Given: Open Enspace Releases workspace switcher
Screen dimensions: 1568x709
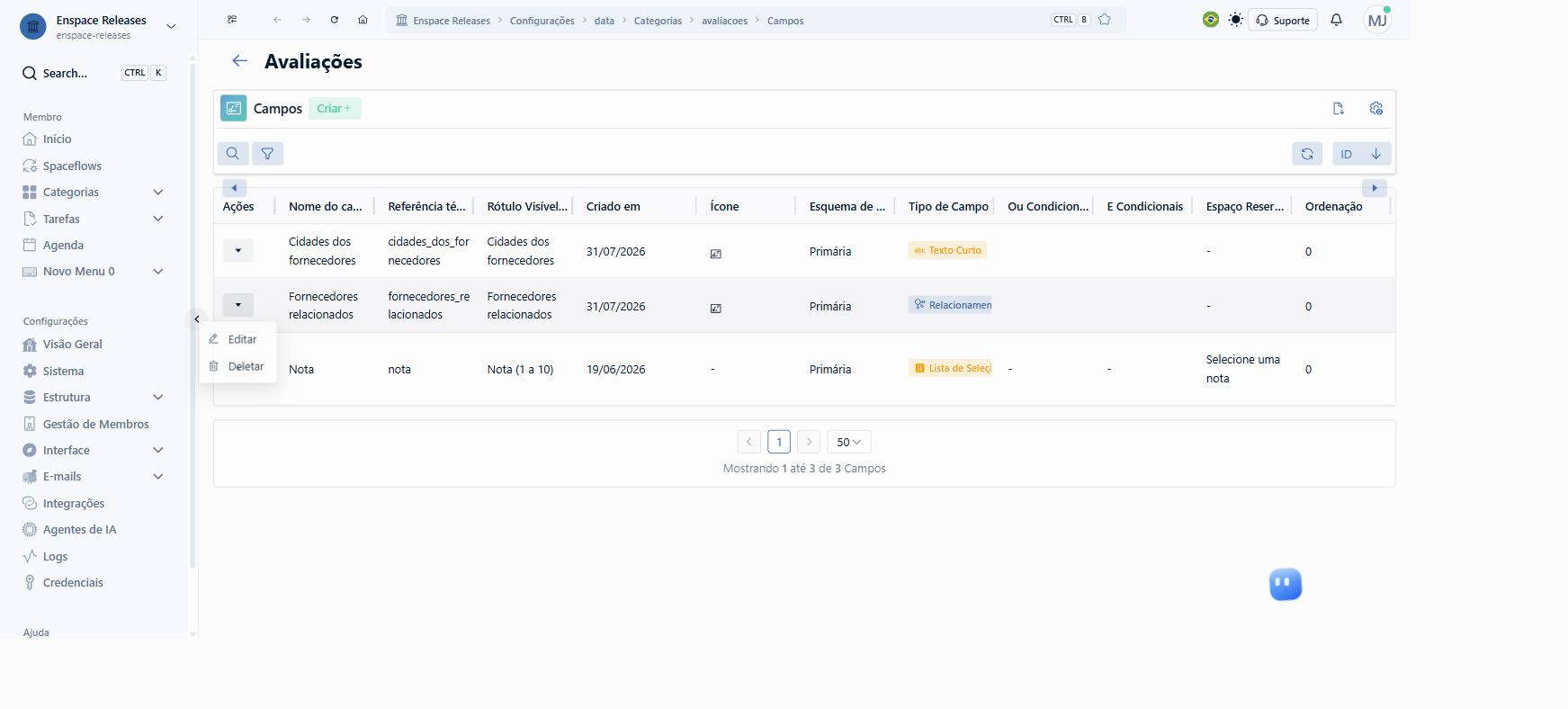Looking at the screenshot, I should (x=98, y=26).
